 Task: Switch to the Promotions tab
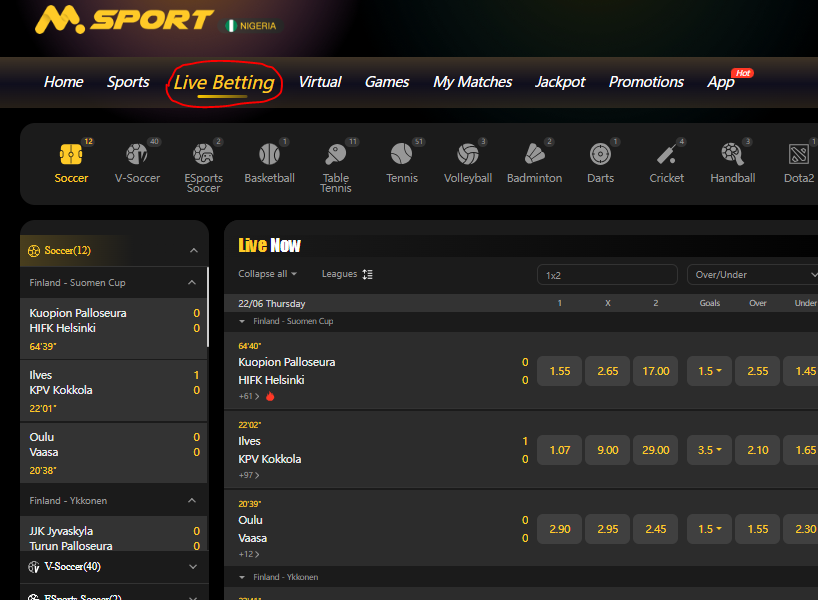(646, 82)
